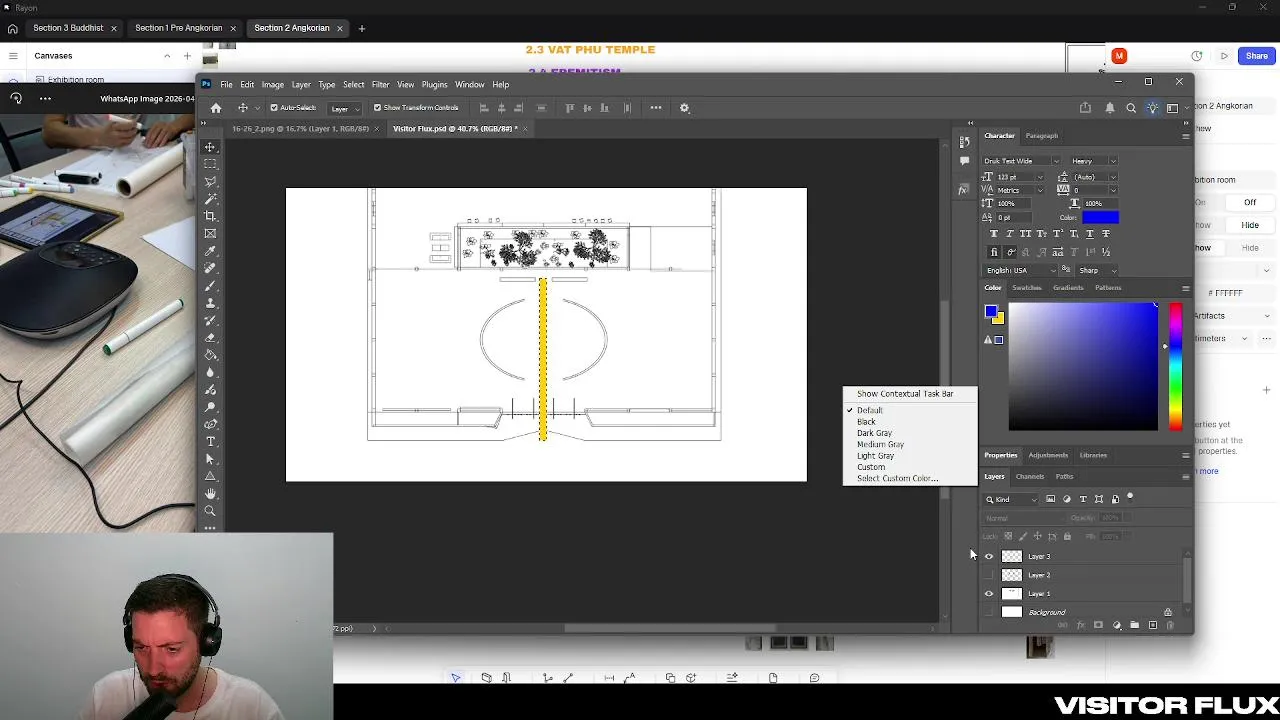Show Layer 2 via its visibility box
Image resolution: width=1280 pixels, height=720 pixels.
989,575
